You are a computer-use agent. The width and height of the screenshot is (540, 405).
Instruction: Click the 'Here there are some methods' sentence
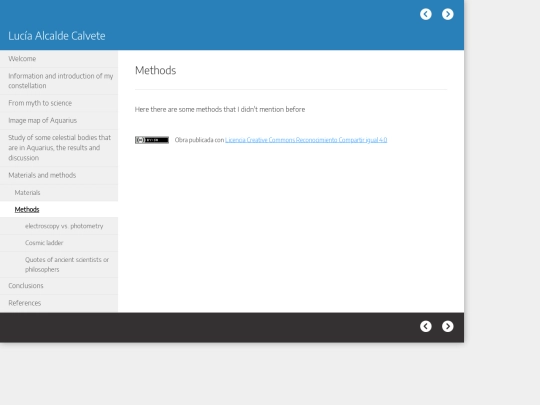[x=220, y=110]
